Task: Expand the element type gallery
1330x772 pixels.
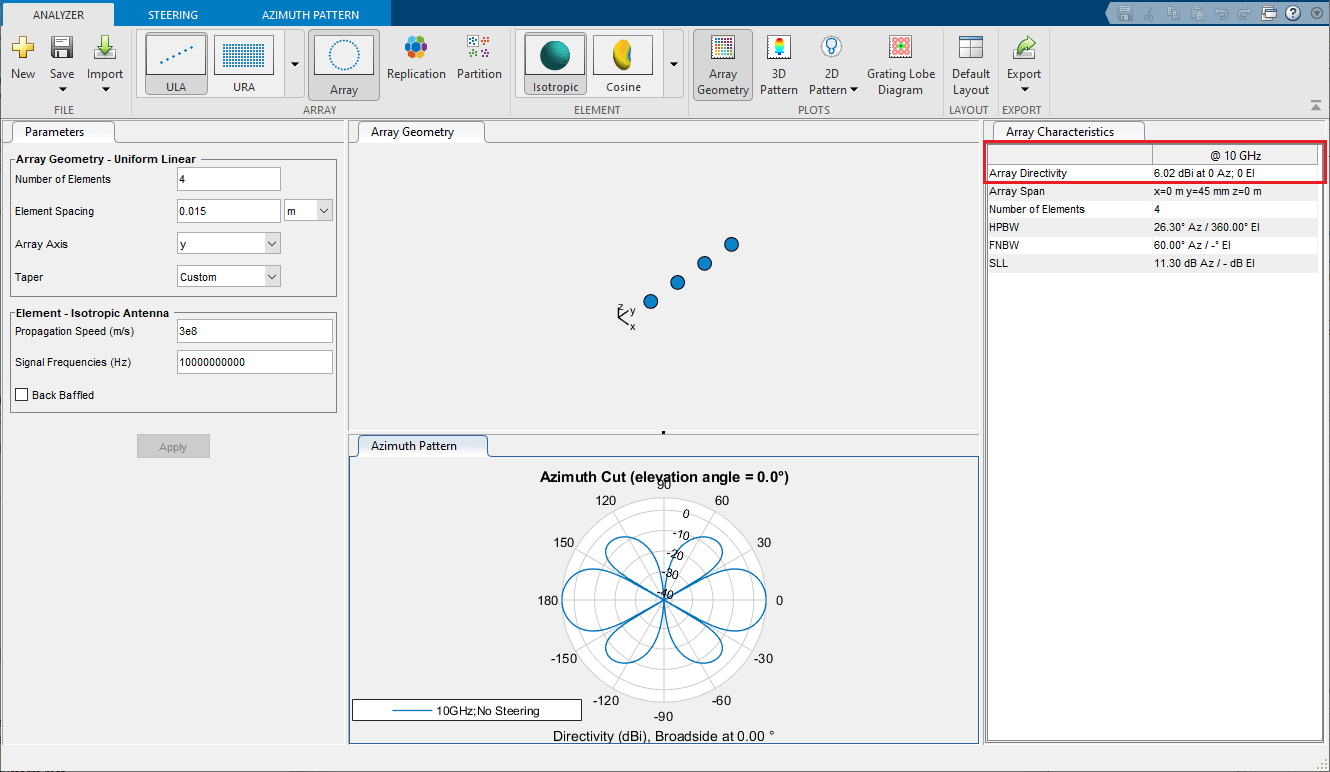Action: (x=674, y=65)
